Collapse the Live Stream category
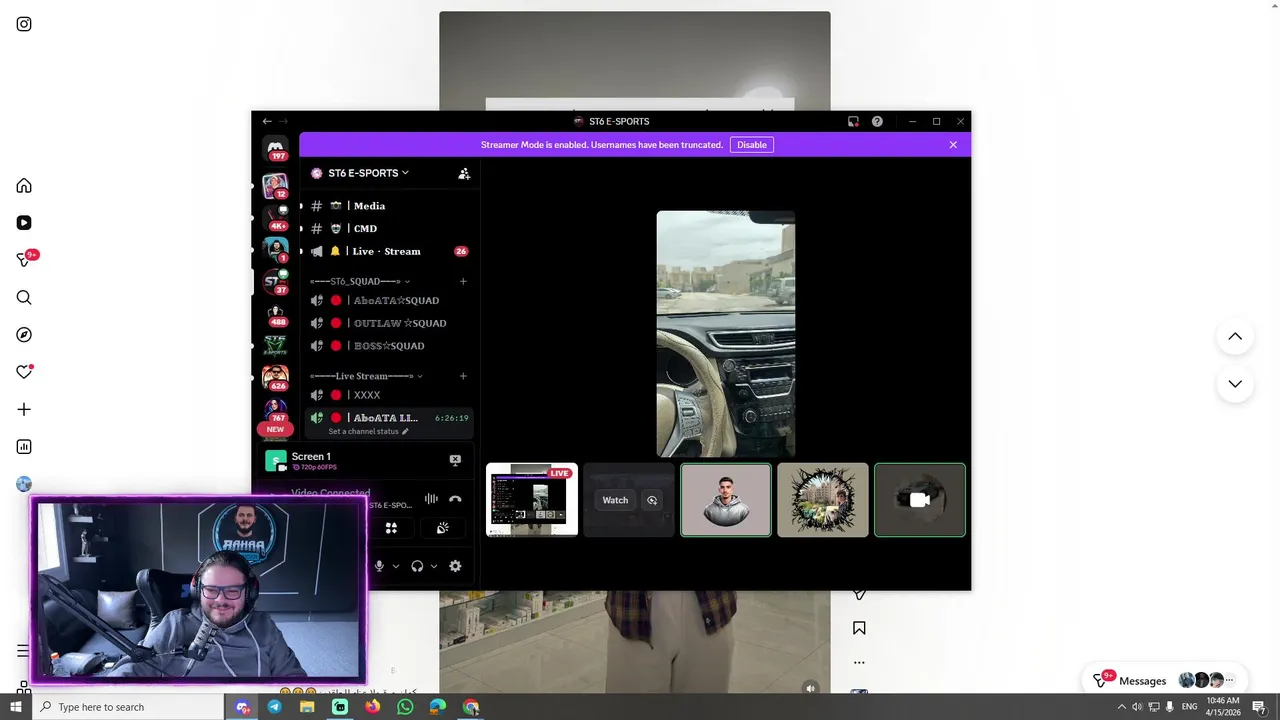Screen dimensions: 1280x720 [x=366, y=376]
